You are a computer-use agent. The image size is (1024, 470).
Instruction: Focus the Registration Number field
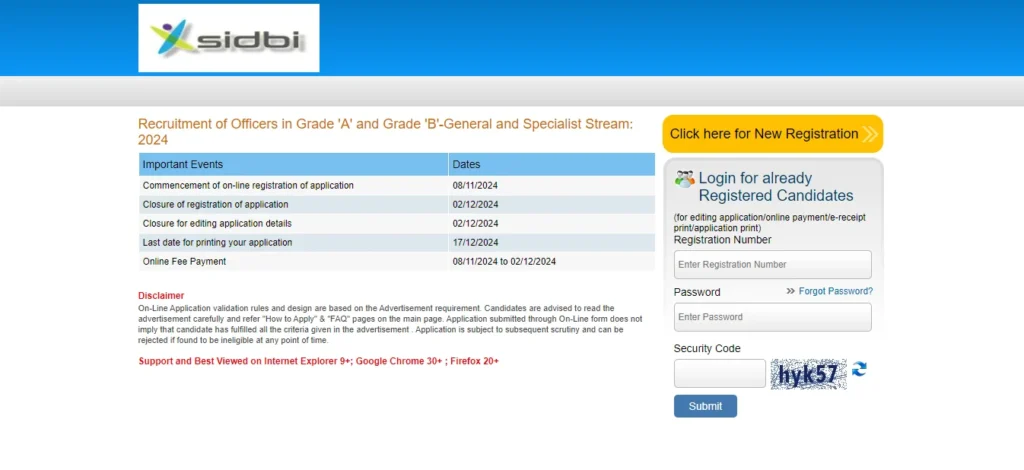click(773, 264)
